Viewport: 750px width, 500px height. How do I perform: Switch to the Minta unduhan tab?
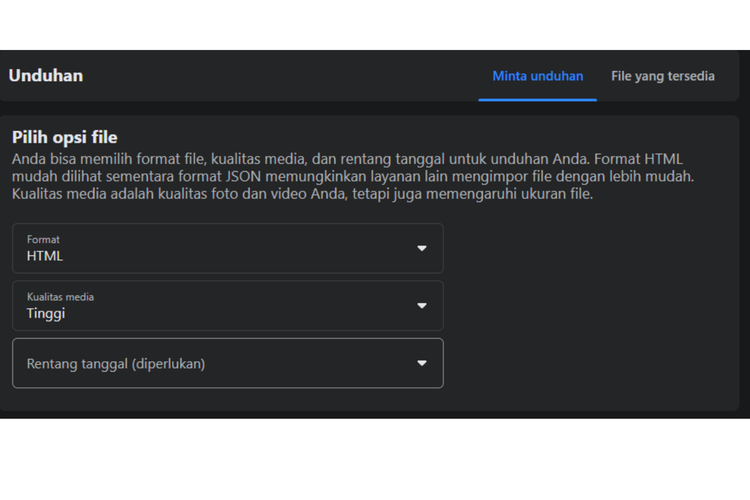tap(537, 76)
